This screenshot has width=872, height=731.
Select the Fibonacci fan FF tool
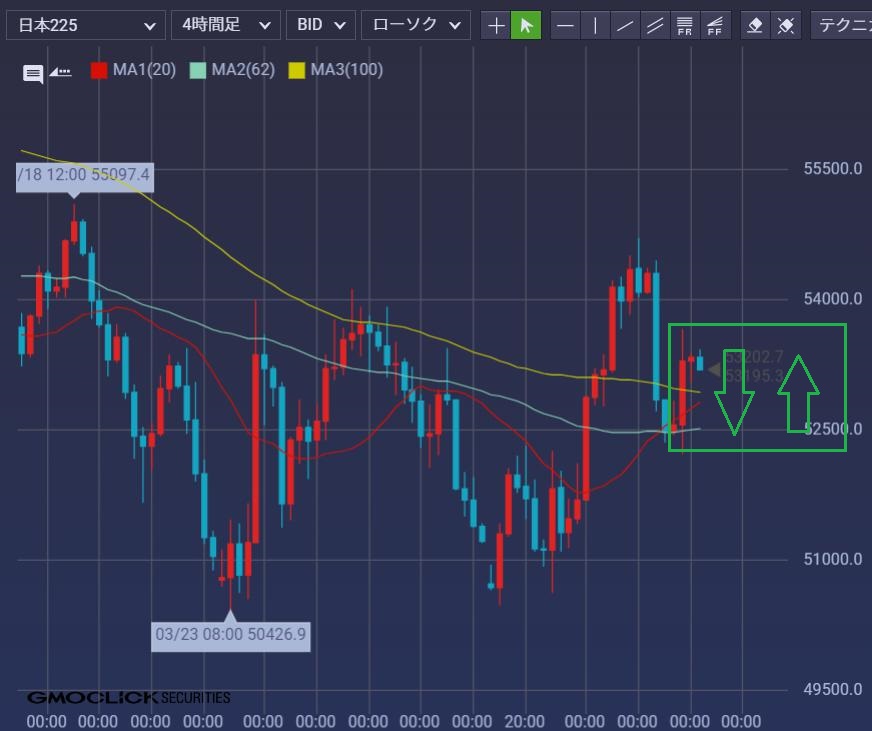tap(715, 25)
